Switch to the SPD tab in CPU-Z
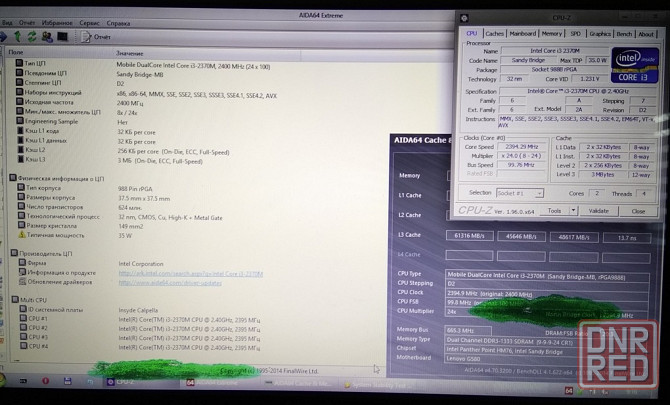Screen dimensions: 670x405 (x=575, y=33)
